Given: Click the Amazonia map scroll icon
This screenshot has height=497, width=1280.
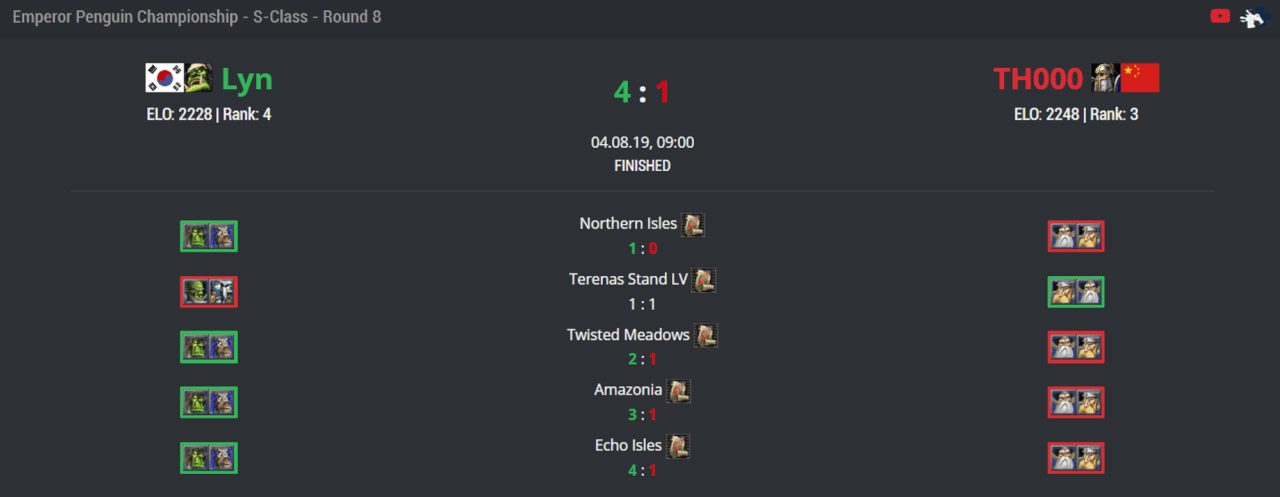Looking at the screenshot, I should coord(679,390).
